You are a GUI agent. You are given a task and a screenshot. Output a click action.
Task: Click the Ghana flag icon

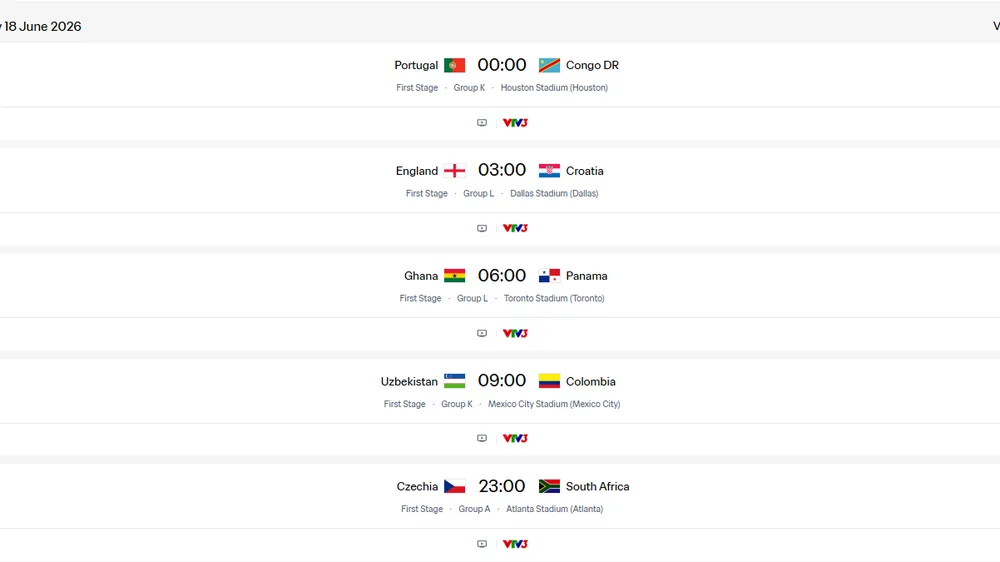[455, 276]
